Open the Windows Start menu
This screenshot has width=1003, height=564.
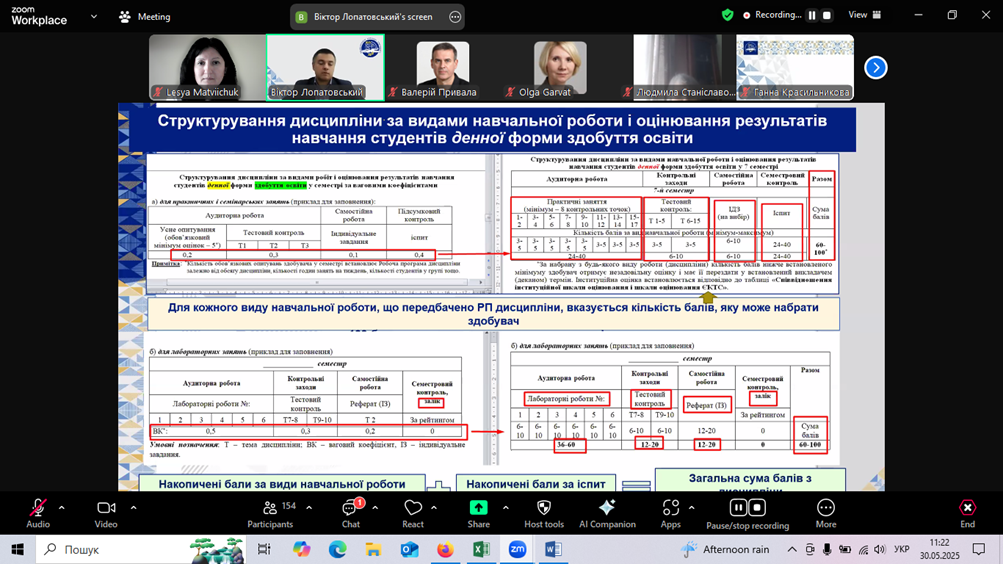tap(17, 549)
